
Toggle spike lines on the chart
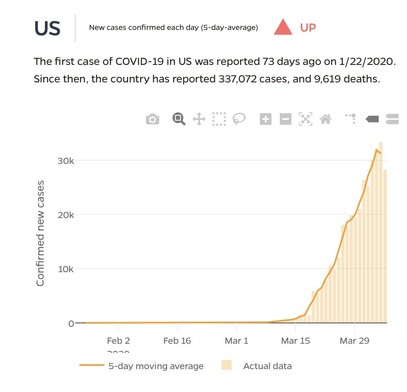click(x=351, y=118)
